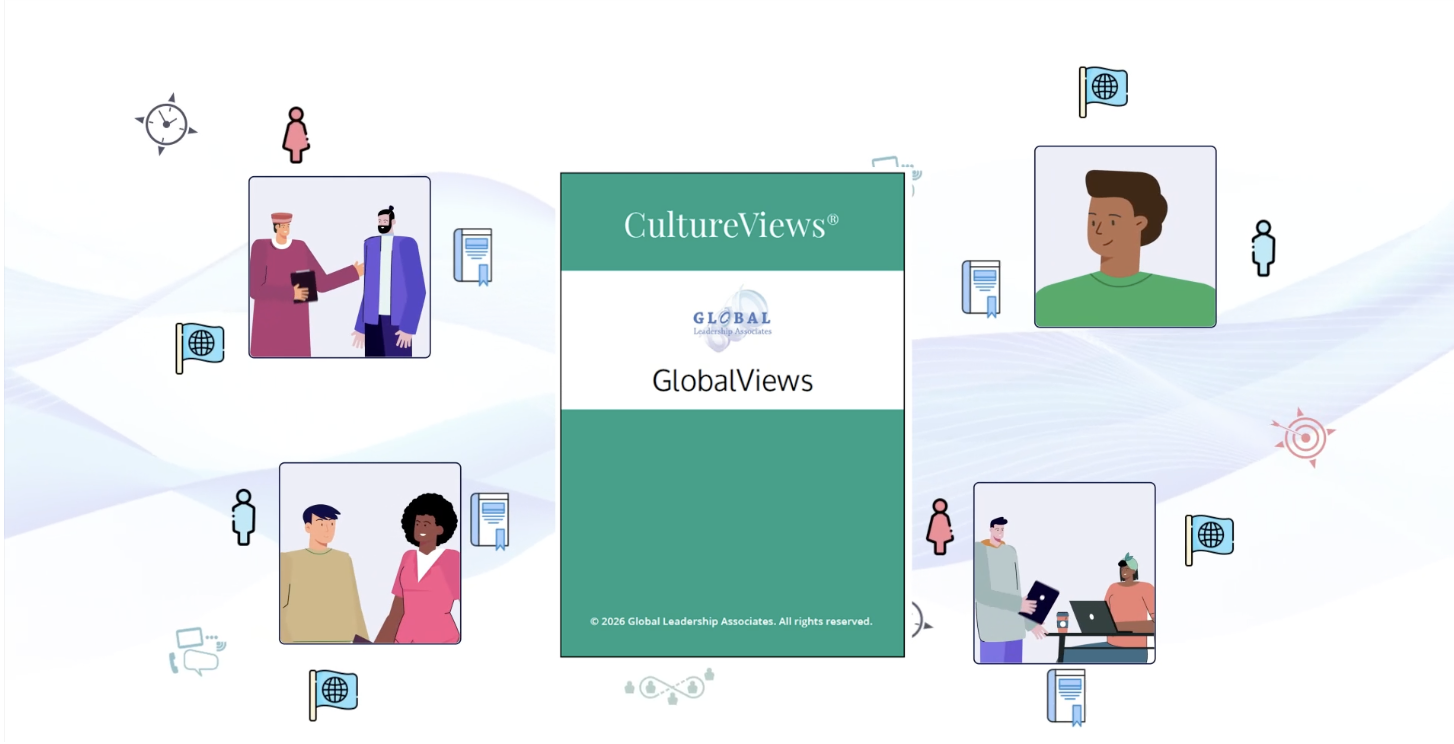Viewport: 1454px width, 744px height.
Task: Click the GlobalViews heading text
Action: (x=733, y=380)
